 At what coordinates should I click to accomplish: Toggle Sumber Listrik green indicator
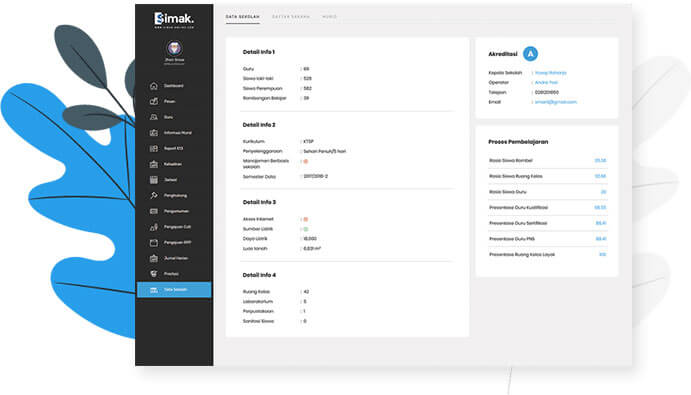pos(306,229)
